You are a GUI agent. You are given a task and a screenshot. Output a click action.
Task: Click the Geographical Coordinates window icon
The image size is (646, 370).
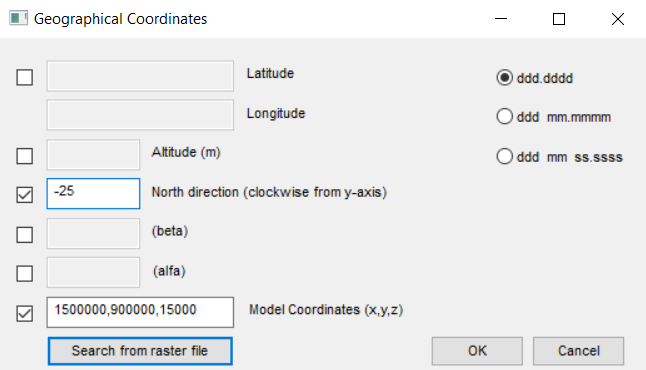click(19, 19)
